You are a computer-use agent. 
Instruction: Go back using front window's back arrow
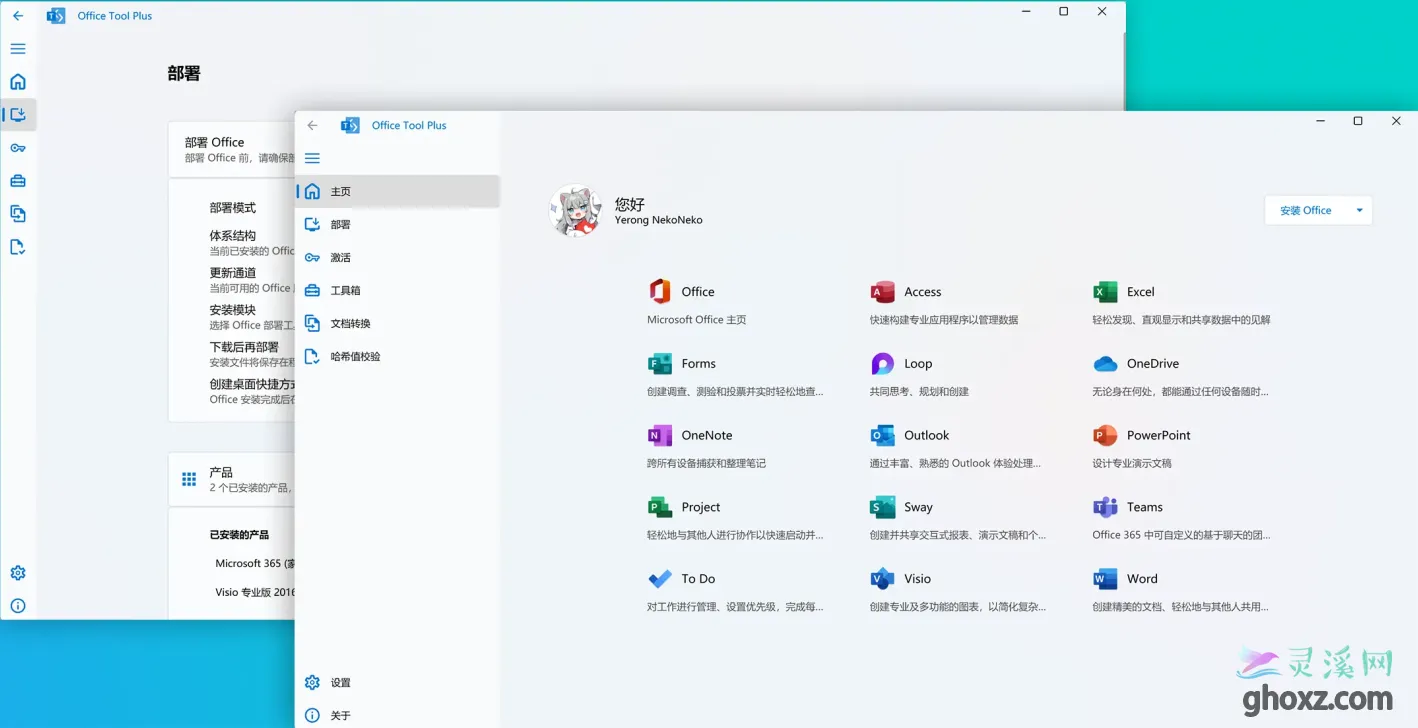312,125
